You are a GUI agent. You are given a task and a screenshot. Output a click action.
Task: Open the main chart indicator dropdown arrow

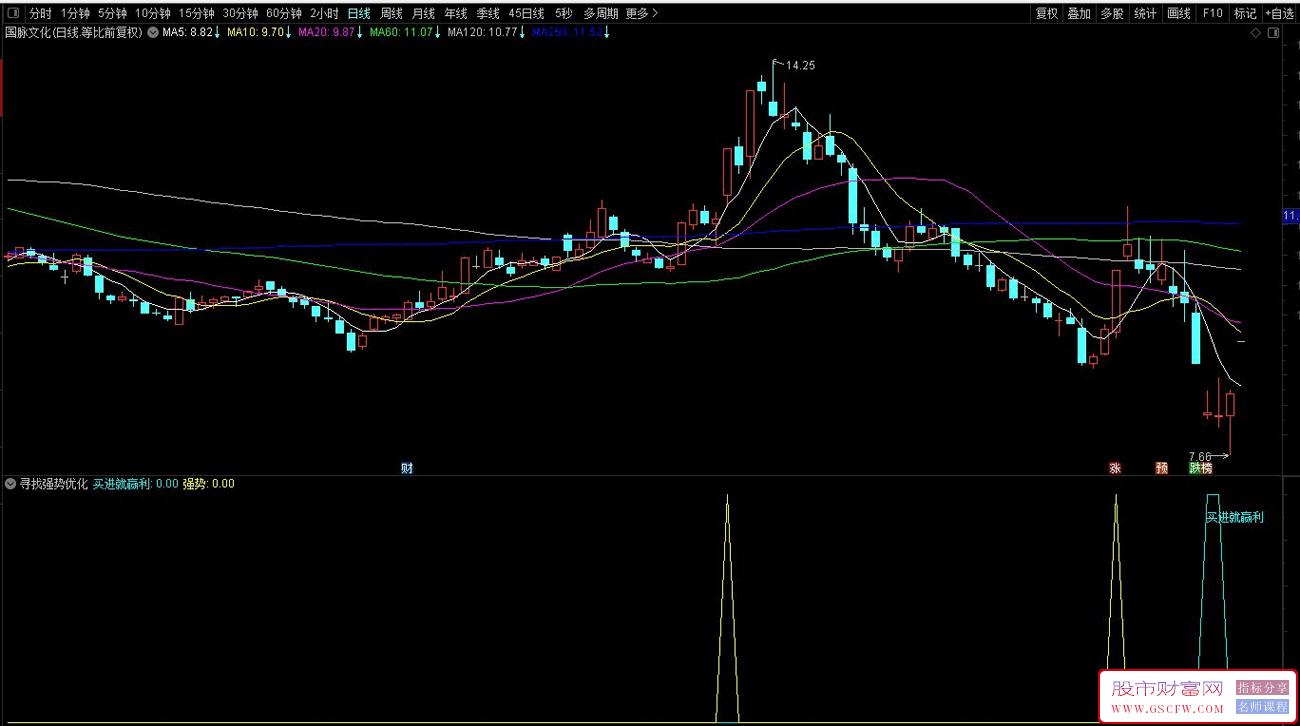click(152, 32)
